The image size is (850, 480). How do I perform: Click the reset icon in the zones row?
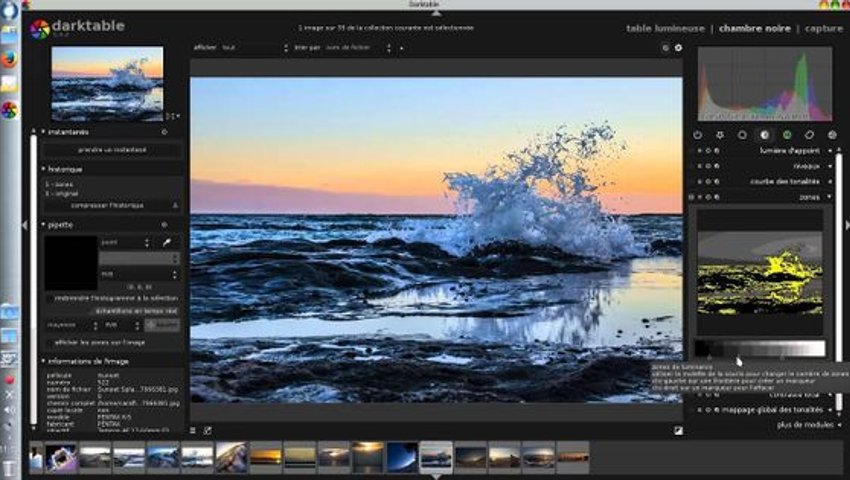pyautogui.click(x=709, y=197)
